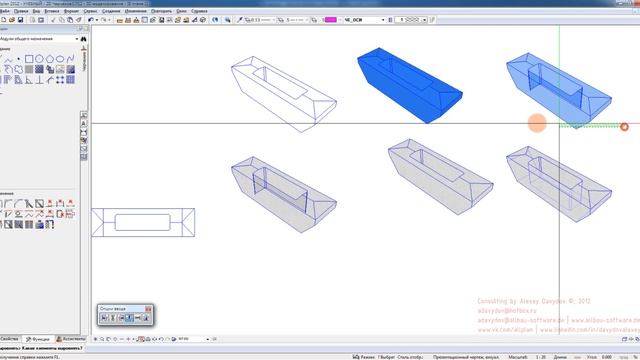Click the perpendicular line tool icon
Viewport: 640px width, 360px height.
click(39, 80)
